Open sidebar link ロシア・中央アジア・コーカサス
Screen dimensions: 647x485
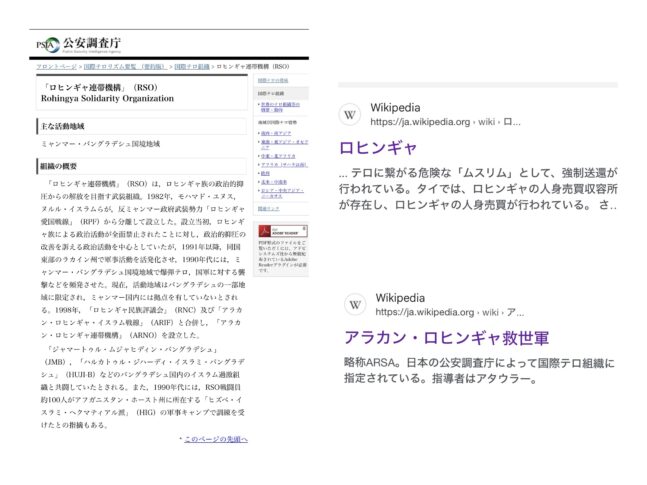tap(282, 193)
